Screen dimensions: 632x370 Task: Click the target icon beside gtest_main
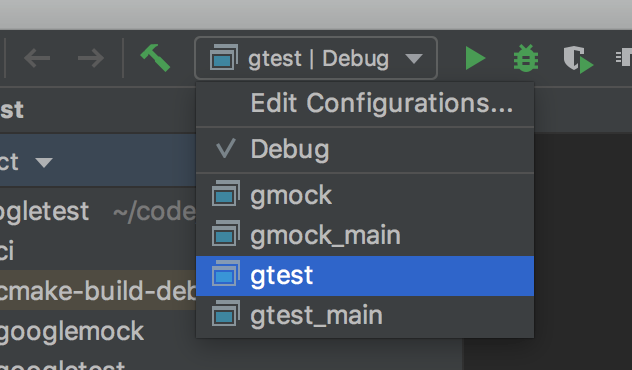225,313
